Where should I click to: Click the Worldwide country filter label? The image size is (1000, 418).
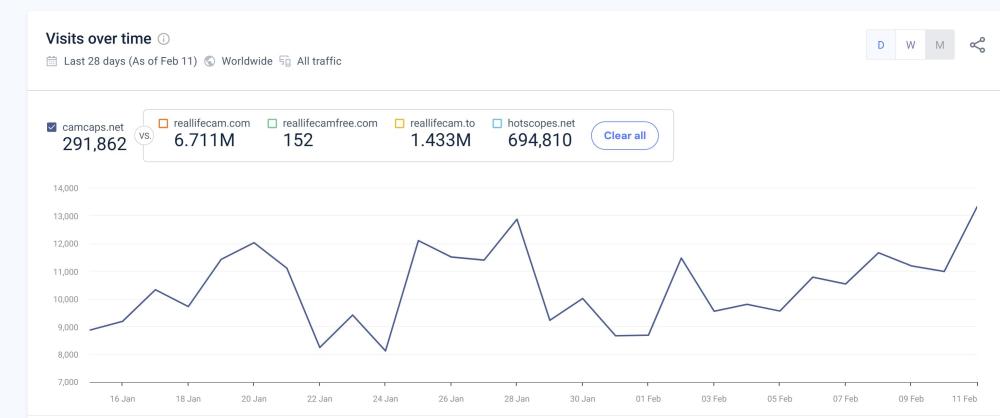(246, 62)
